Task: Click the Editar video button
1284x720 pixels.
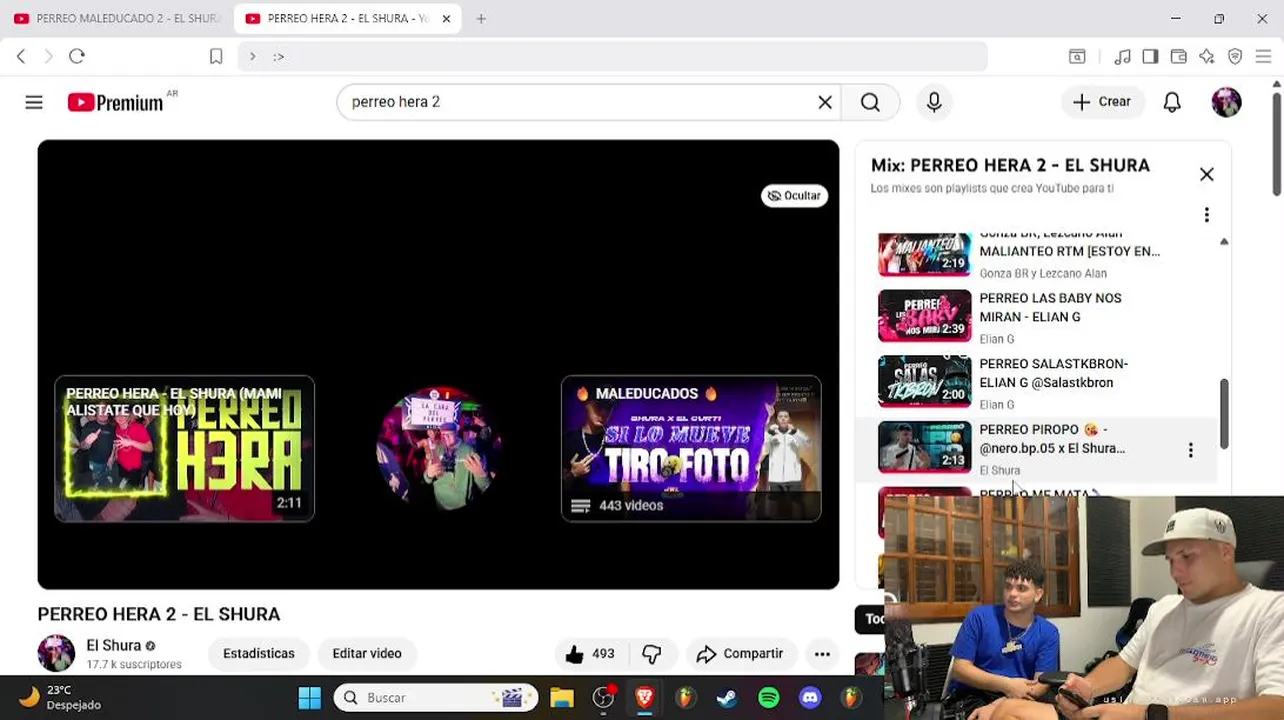Action: click(367, 654)
